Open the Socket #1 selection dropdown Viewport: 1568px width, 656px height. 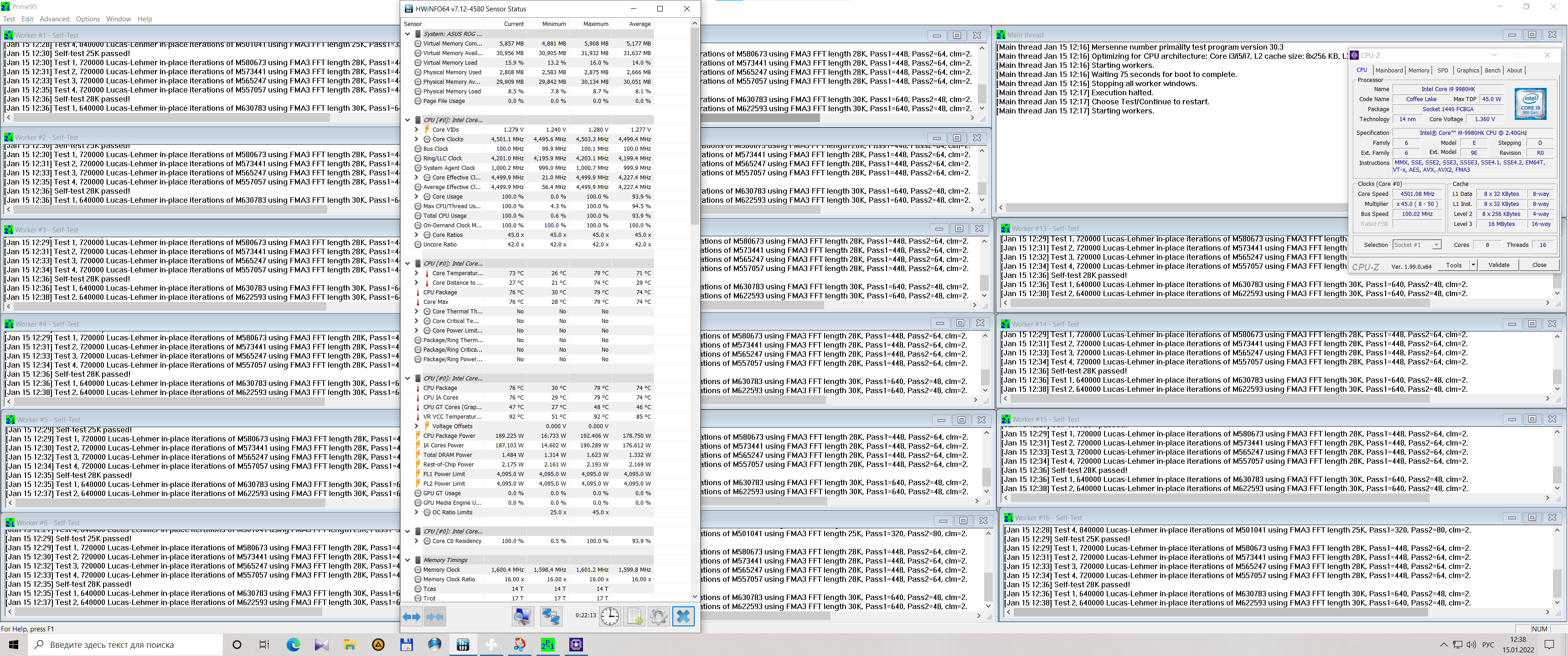1436,245
